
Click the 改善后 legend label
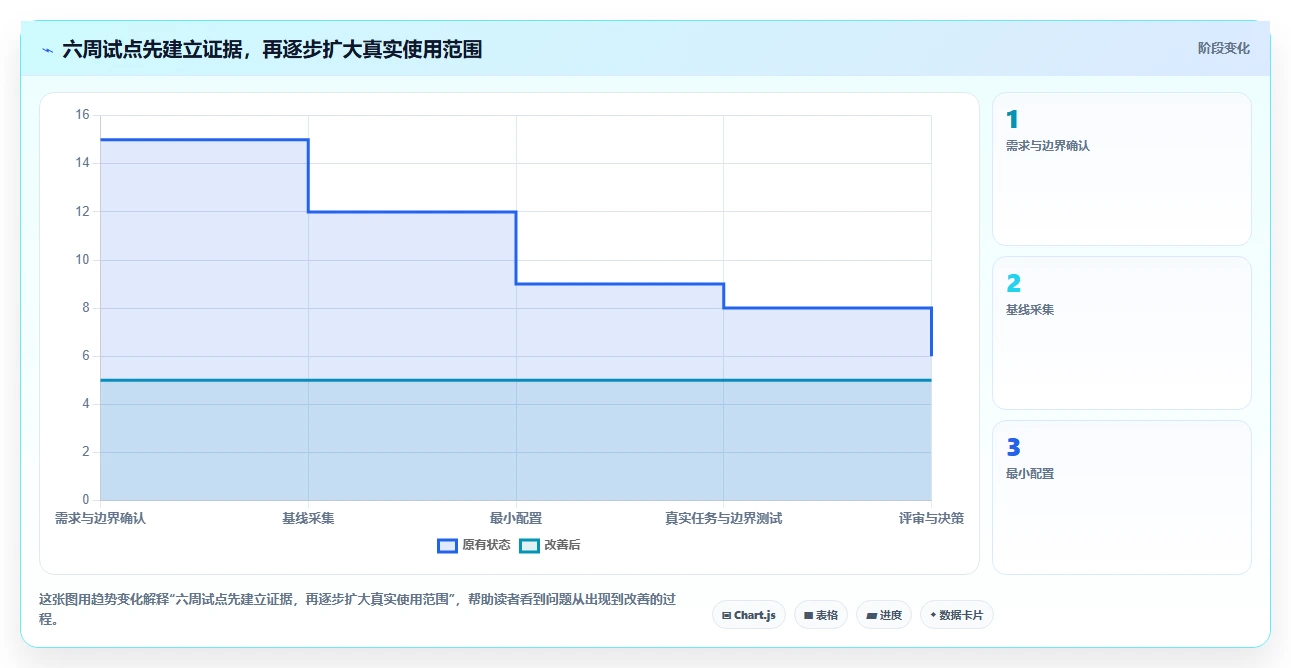coord(563,545)
